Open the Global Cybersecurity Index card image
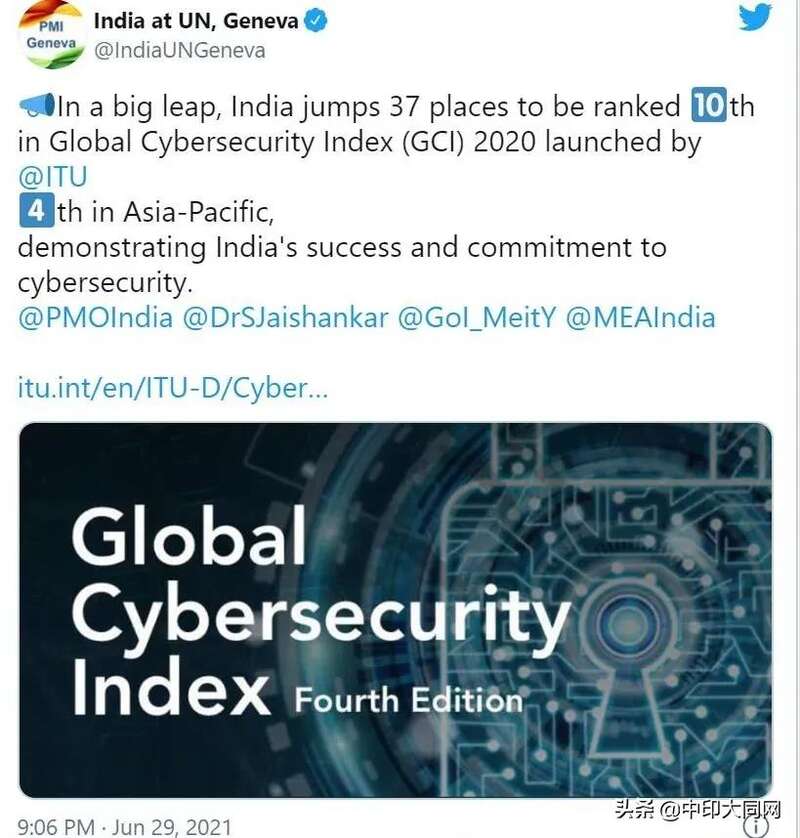The image size is (800, 838). coord(395,610)
